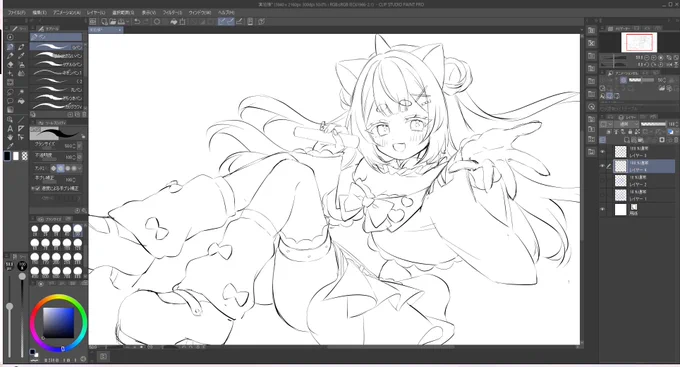Click the layer opacity slider
This screenshot has height=367, width=680.
(x=653, y=124)
